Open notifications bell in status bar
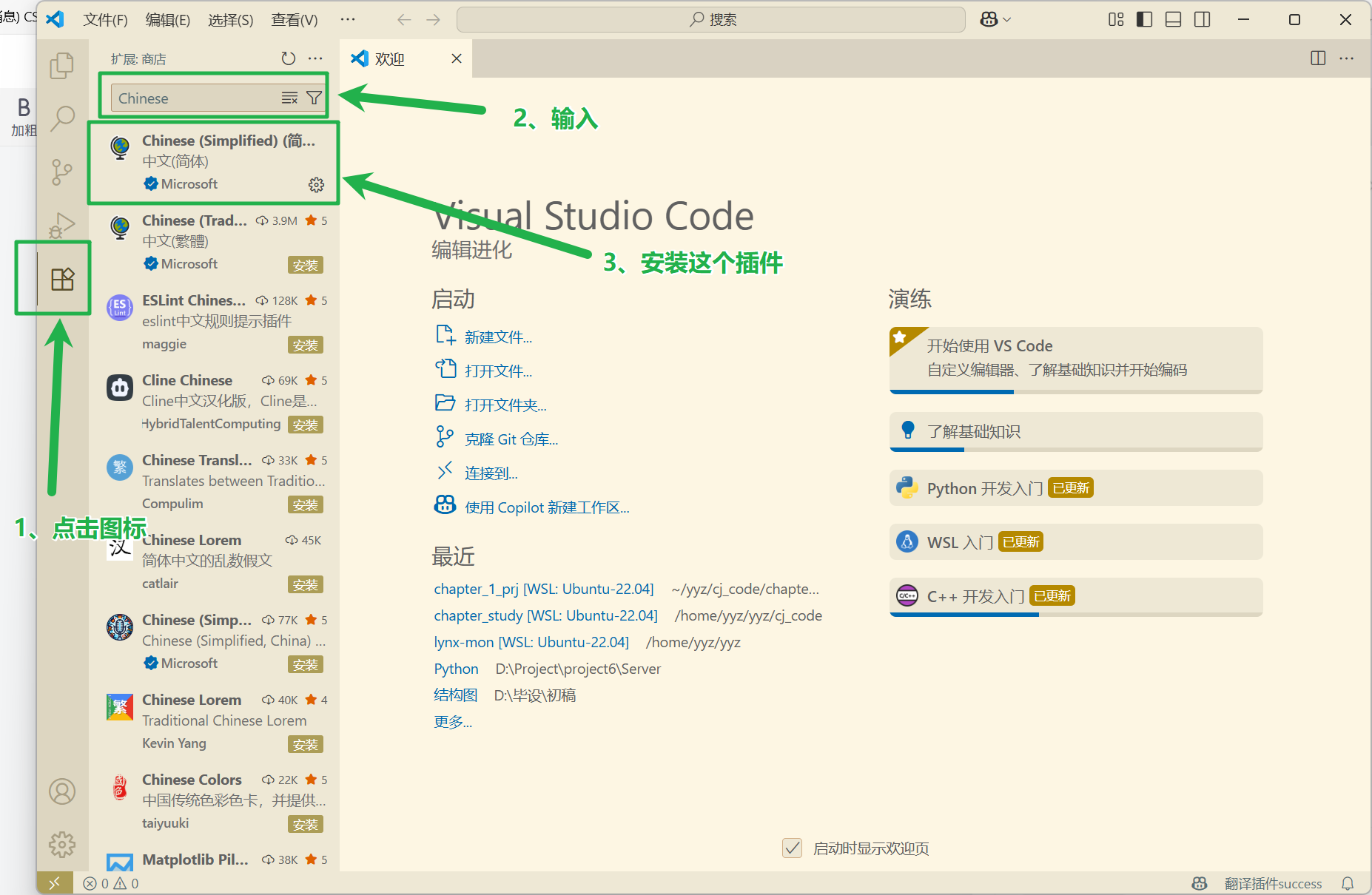 (x=1348, y=883)
